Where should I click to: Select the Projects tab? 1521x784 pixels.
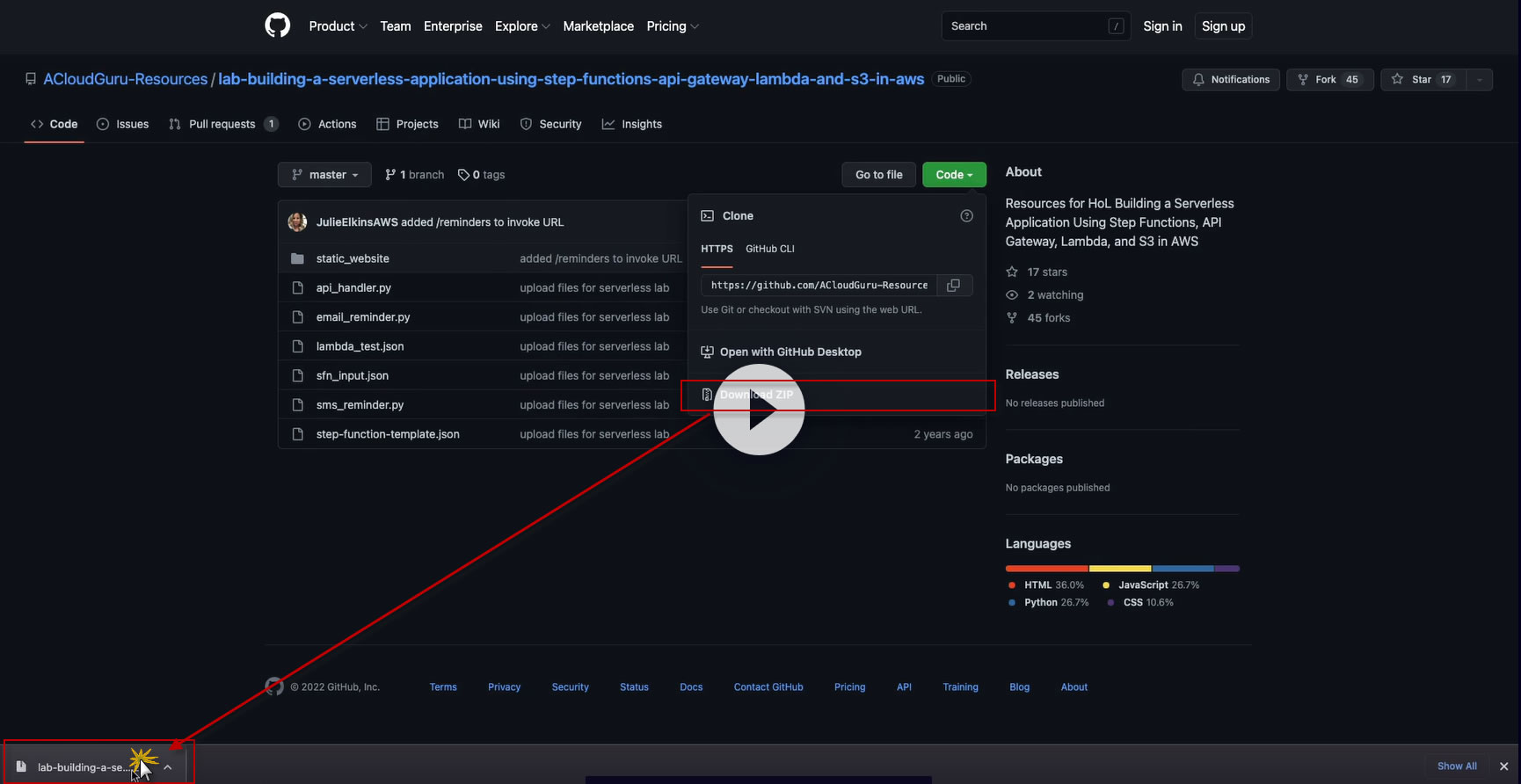tap(407, 124)
